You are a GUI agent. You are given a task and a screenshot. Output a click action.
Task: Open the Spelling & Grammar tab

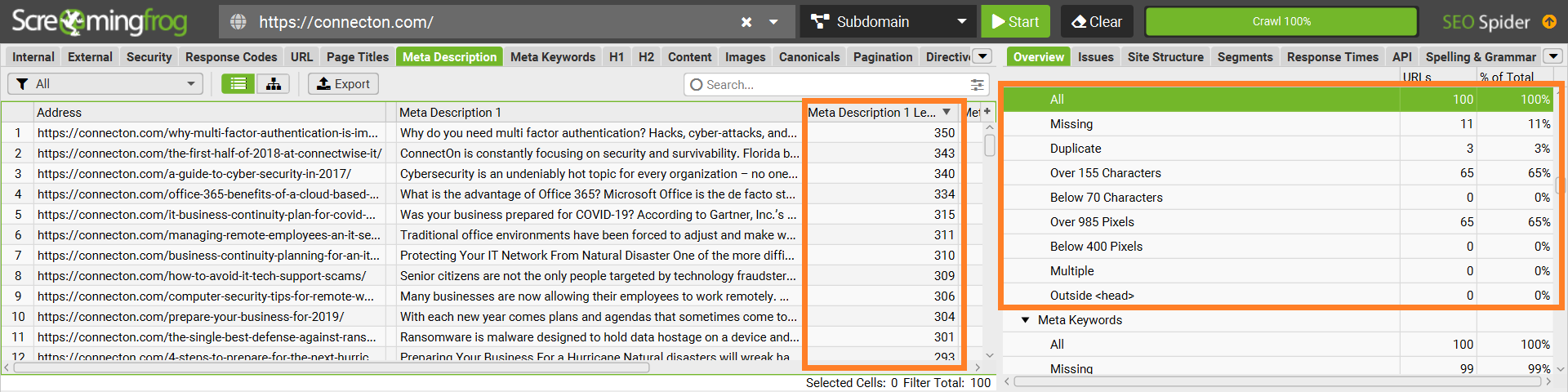pos(1481,56)
